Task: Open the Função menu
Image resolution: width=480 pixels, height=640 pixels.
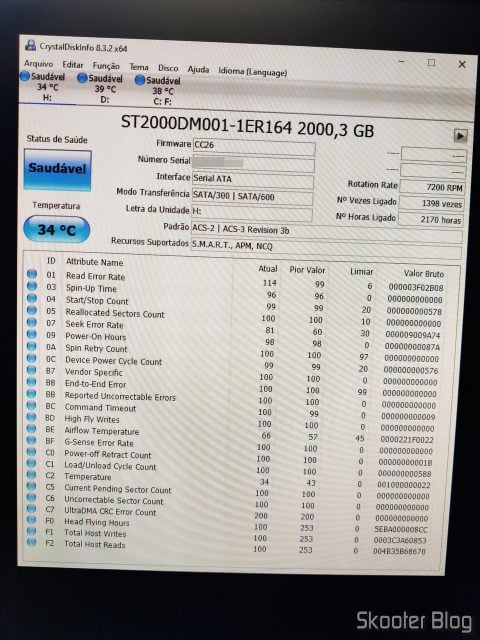Action: click(106, 66)
